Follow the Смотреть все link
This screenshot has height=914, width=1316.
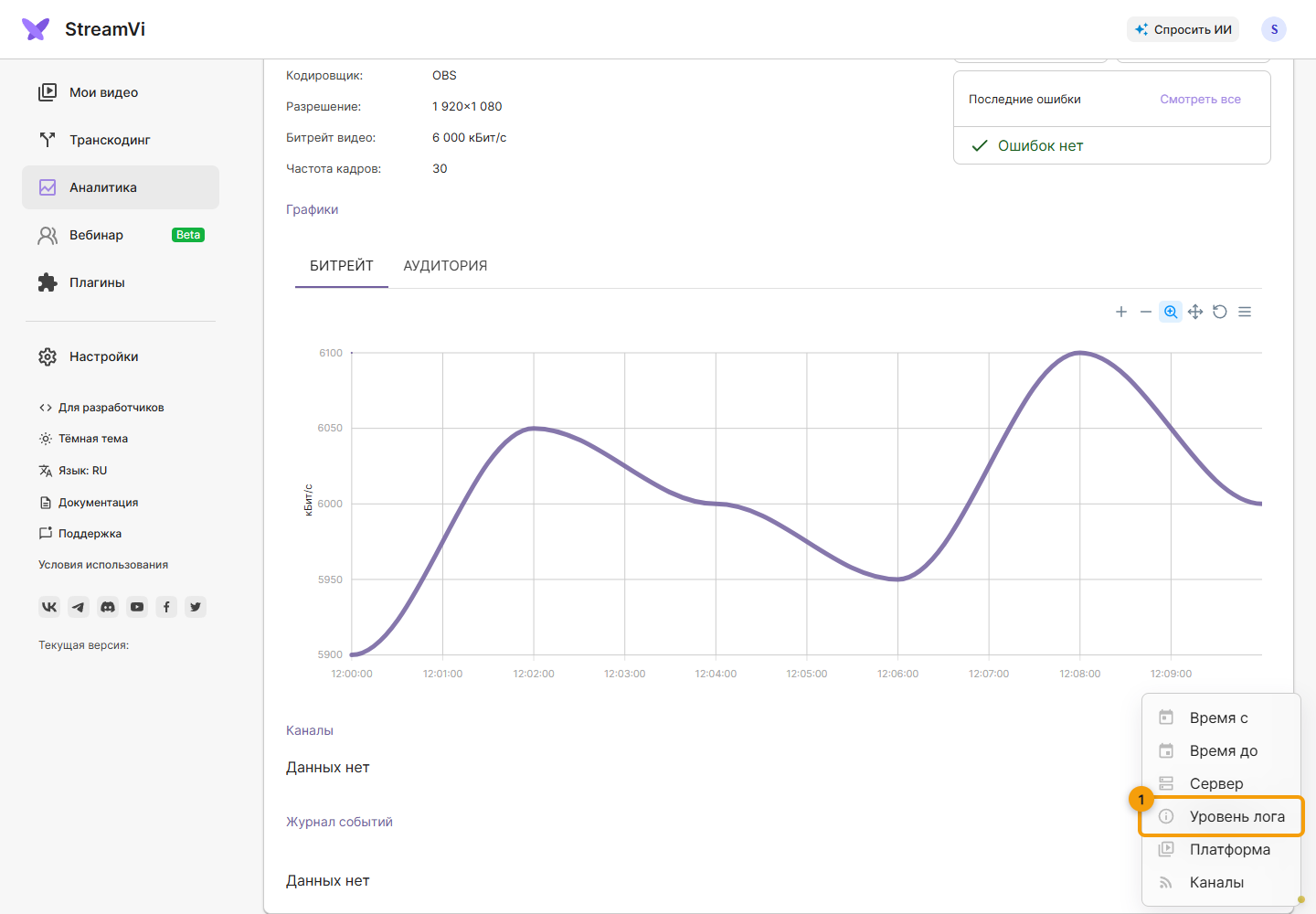tap(1201, 100)
